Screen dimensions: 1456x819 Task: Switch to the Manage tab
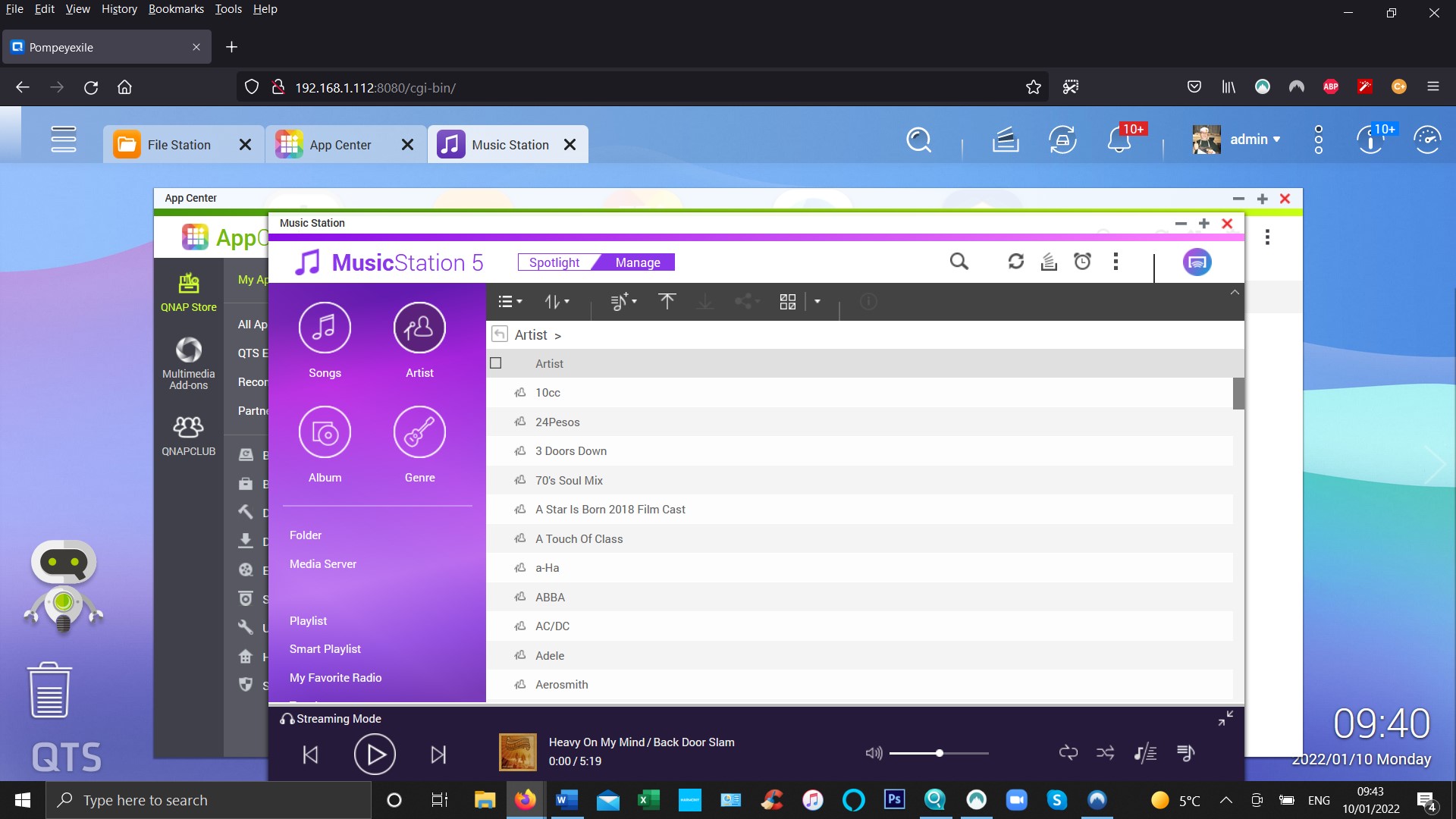pyautogui.click(x=637, y=262)
